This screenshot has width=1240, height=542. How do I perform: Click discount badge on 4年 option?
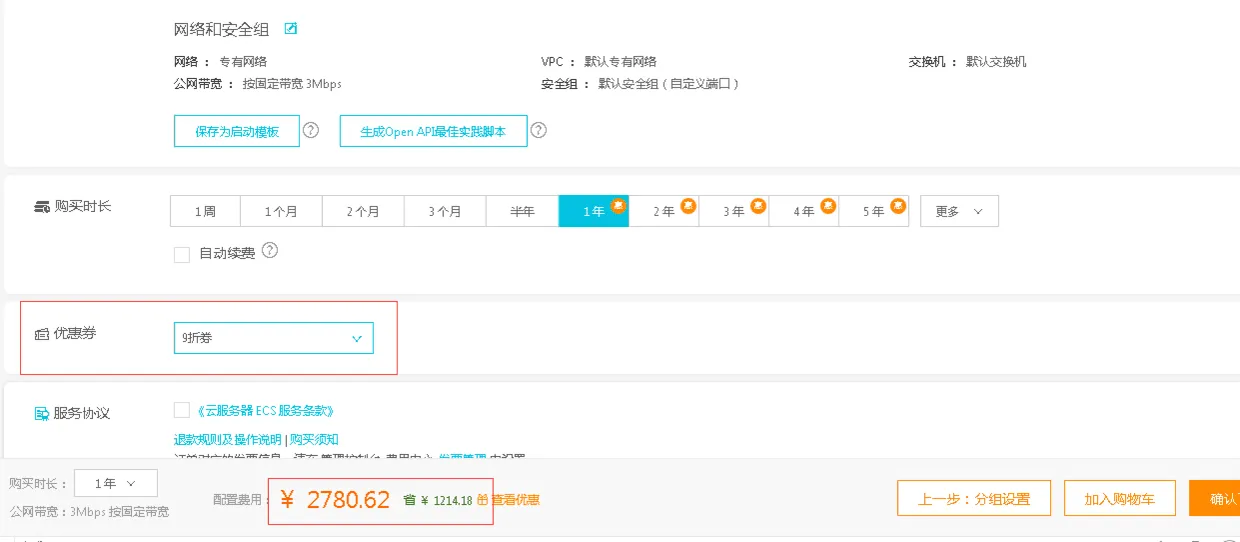pos(828,206)
